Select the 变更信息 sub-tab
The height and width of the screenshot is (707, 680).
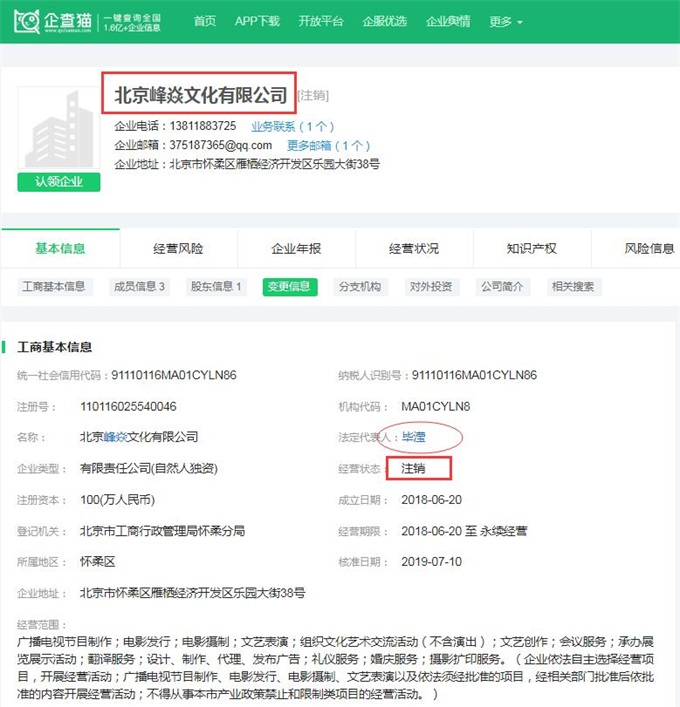pyautogui.click(x=290, y=286)
